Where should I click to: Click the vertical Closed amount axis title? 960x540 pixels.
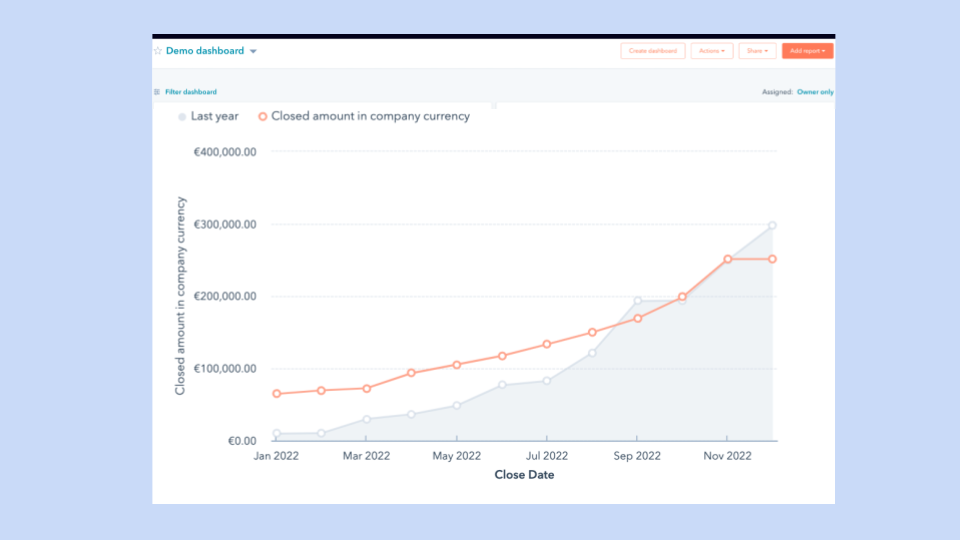[x=180, y=296]
